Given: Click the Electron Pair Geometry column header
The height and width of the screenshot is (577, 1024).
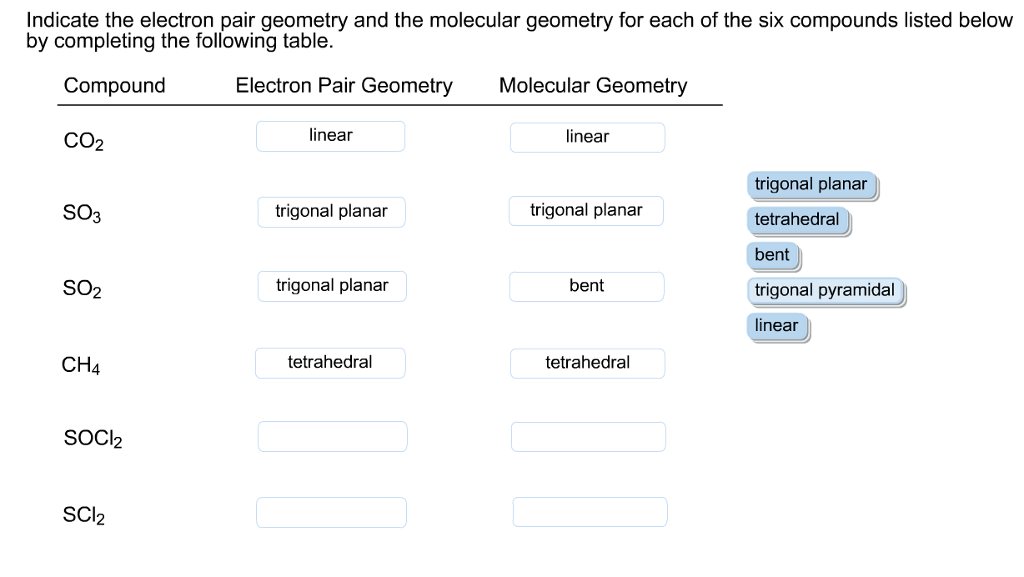Looking at the screenshot, I should (x=344, y=85).
